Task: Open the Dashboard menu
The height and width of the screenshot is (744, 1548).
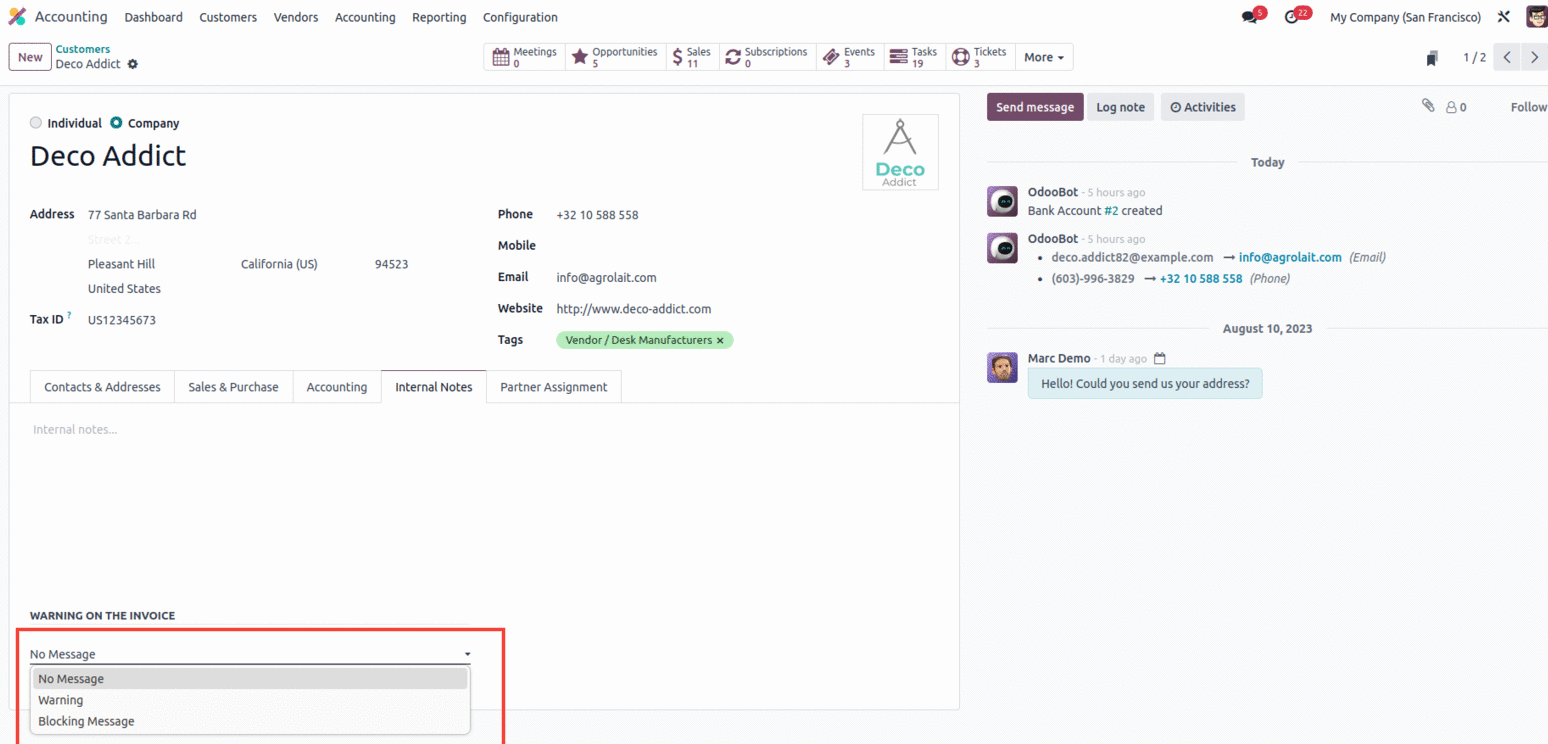Action: point(154,17)
